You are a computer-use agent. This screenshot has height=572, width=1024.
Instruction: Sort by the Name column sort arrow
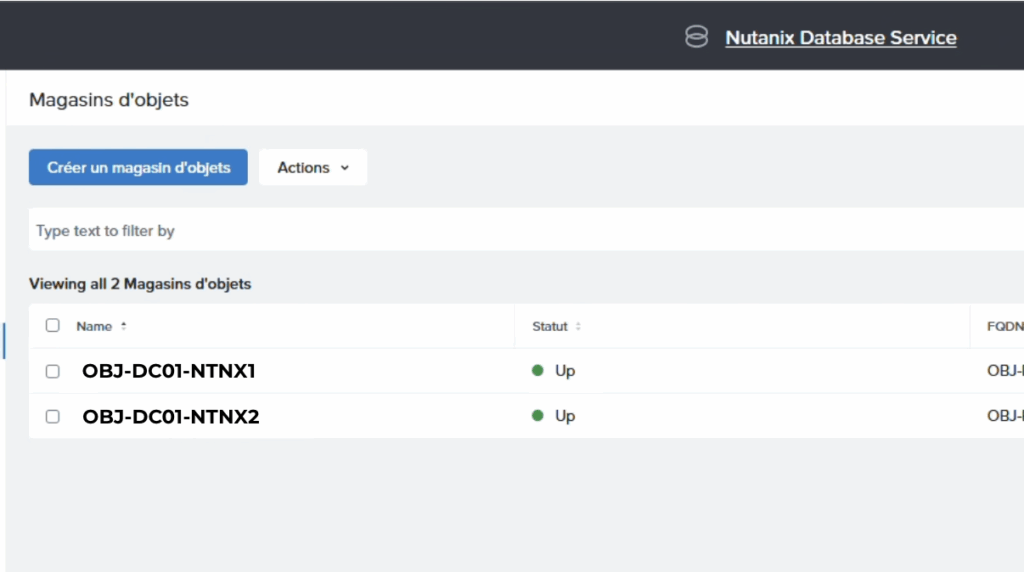tap(123, 326)
